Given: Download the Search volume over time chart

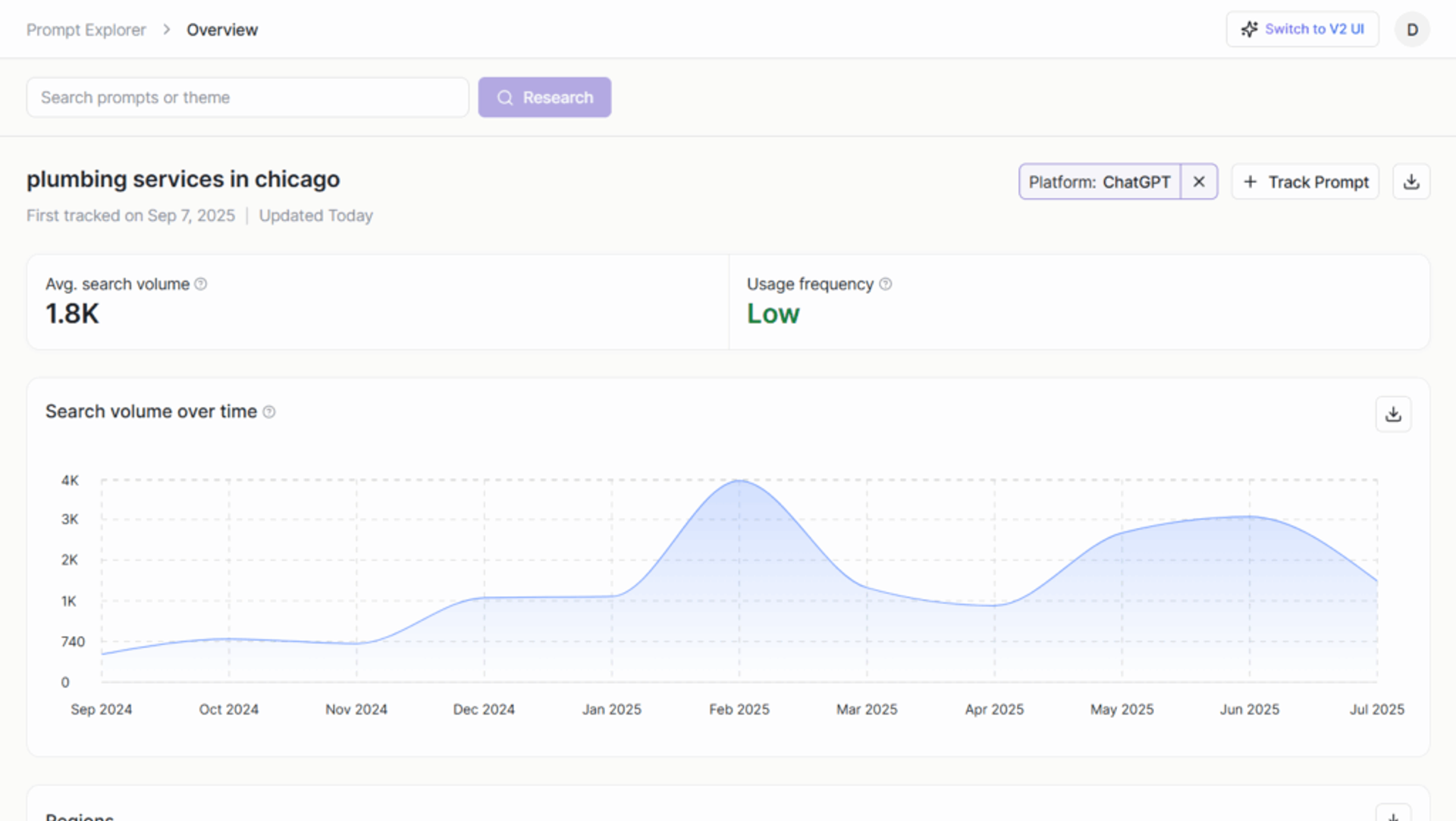Looking at the screenshot, I should (x=1393, y=414).
